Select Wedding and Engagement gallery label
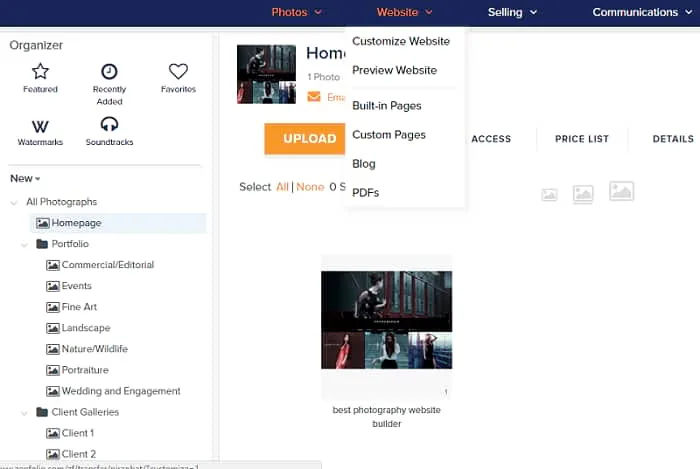Viewport: 700px width, 469px height. point(121,391)
